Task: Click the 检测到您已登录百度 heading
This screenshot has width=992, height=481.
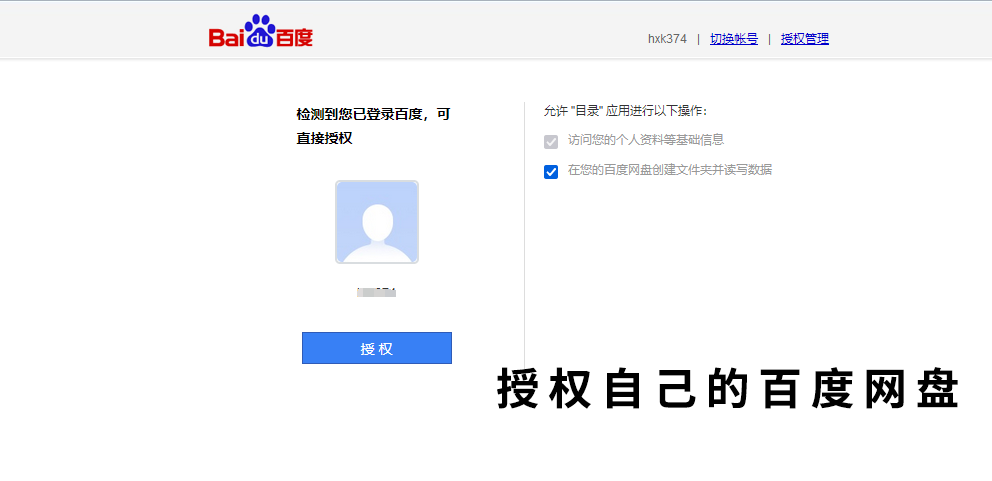Action: (x=373, y=126)
